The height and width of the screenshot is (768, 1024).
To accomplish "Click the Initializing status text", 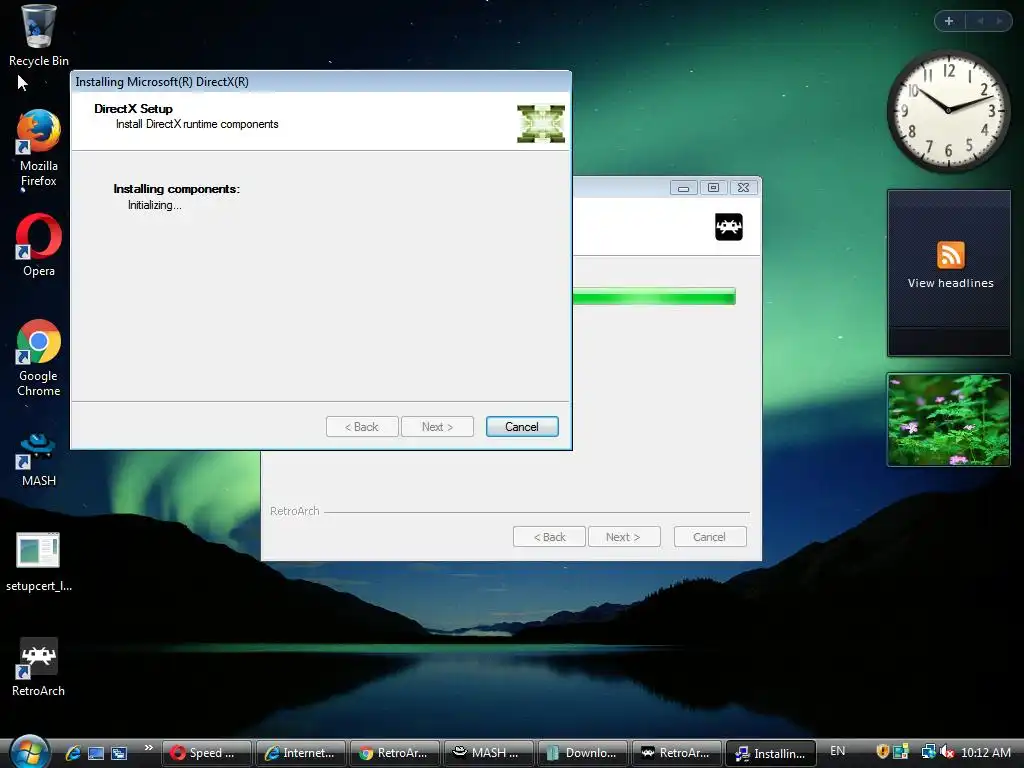I will [x=155, y=205].
